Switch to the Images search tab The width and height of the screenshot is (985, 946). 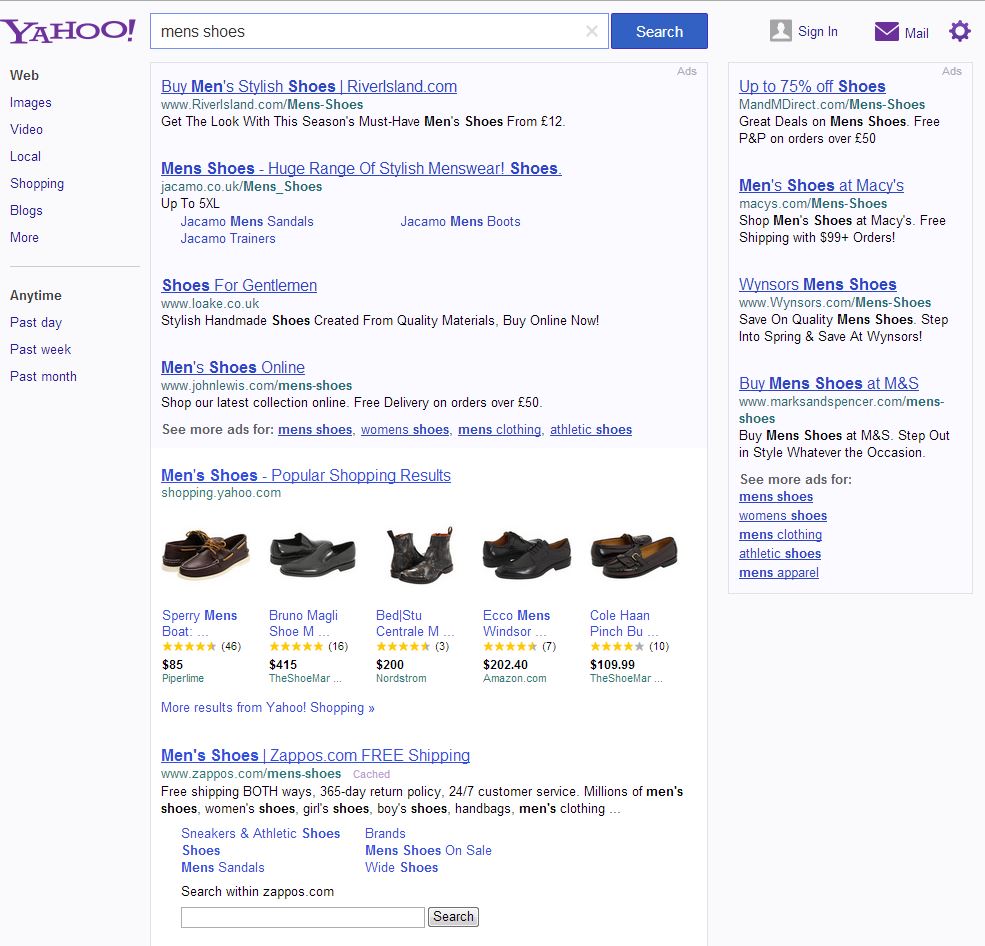[31, 102]
